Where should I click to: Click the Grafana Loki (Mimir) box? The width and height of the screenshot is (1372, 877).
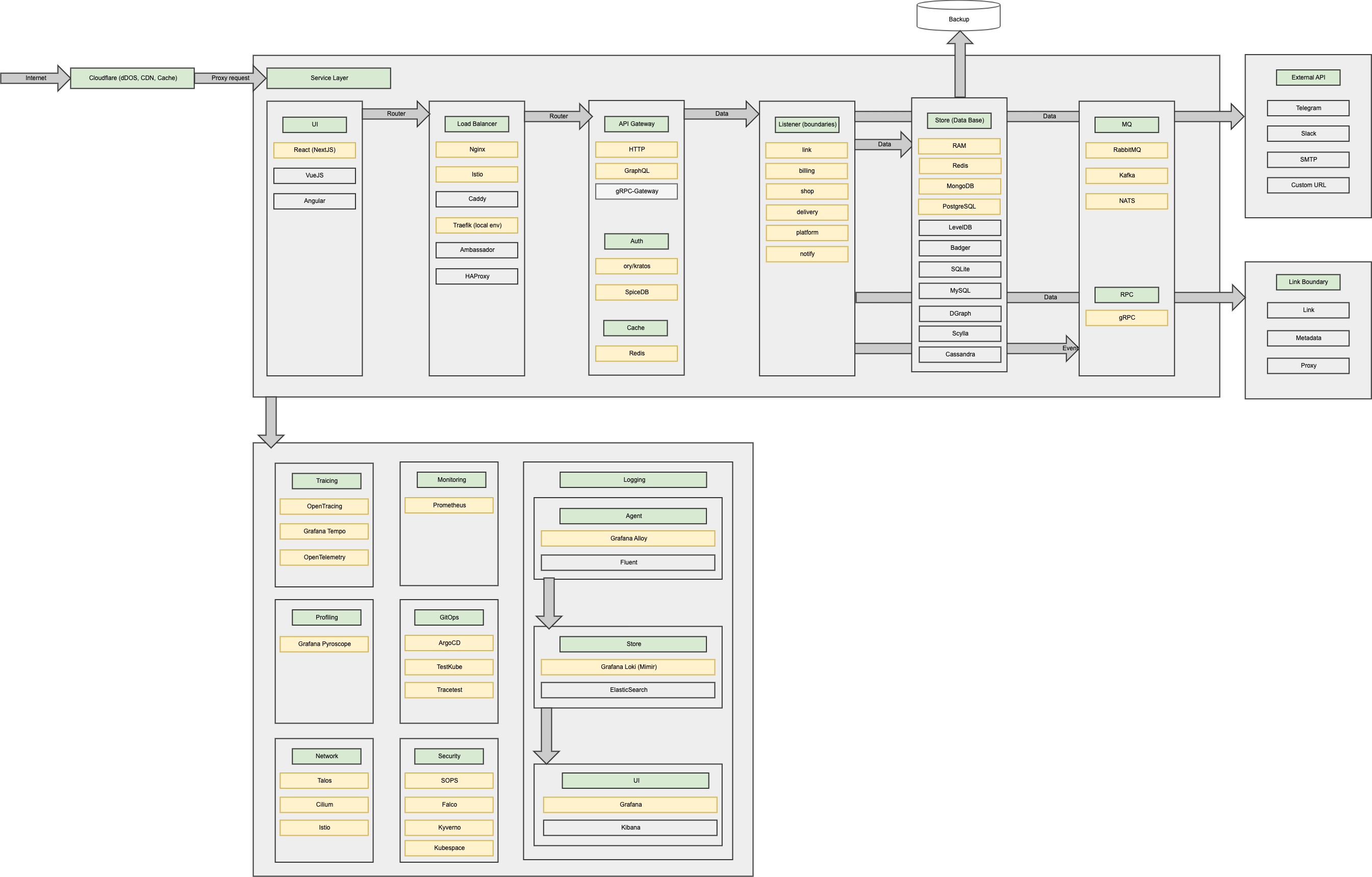coord(628,667)
